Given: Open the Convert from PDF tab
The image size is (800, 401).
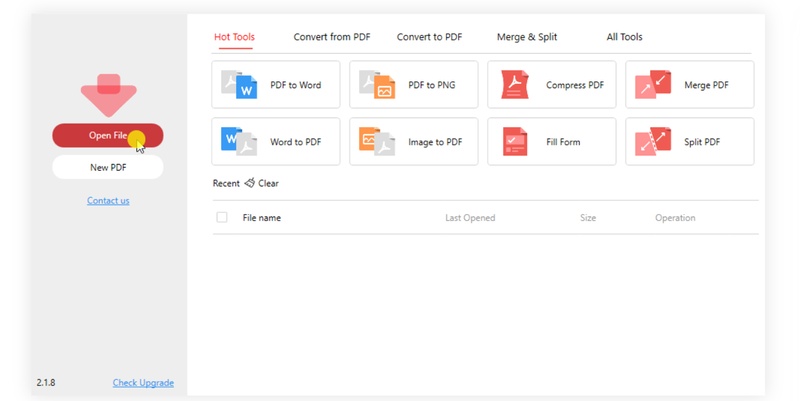Looking at the screenshot, I should tap(332, 37).
